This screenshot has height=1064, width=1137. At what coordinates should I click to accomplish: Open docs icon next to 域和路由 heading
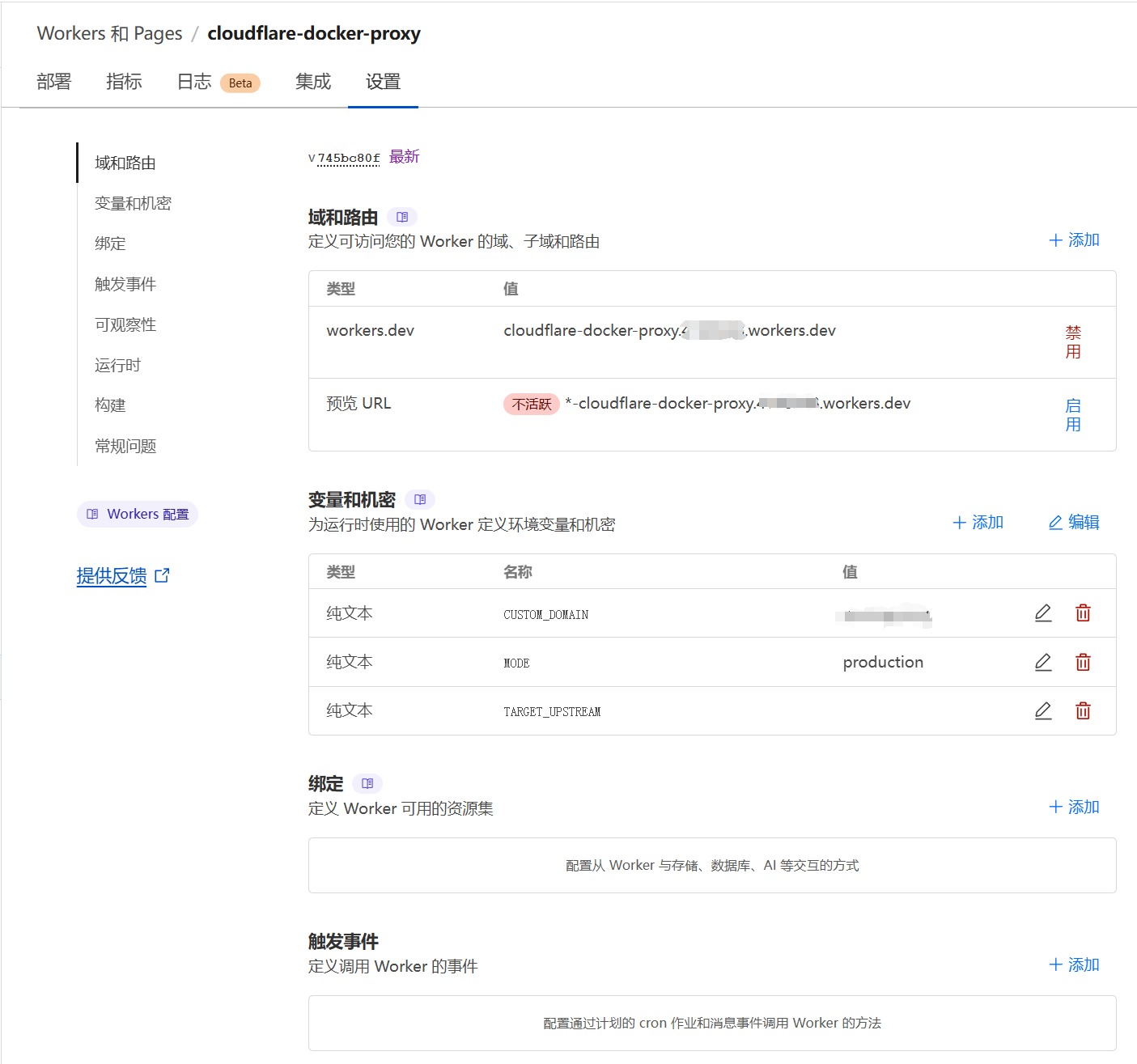(402, 217)
